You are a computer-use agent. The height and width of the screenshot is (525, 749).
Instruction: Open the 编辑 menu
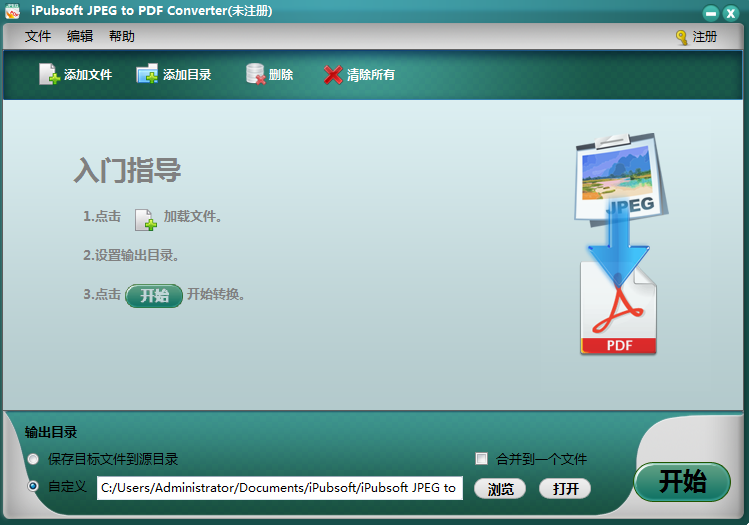tap(80, 36)
